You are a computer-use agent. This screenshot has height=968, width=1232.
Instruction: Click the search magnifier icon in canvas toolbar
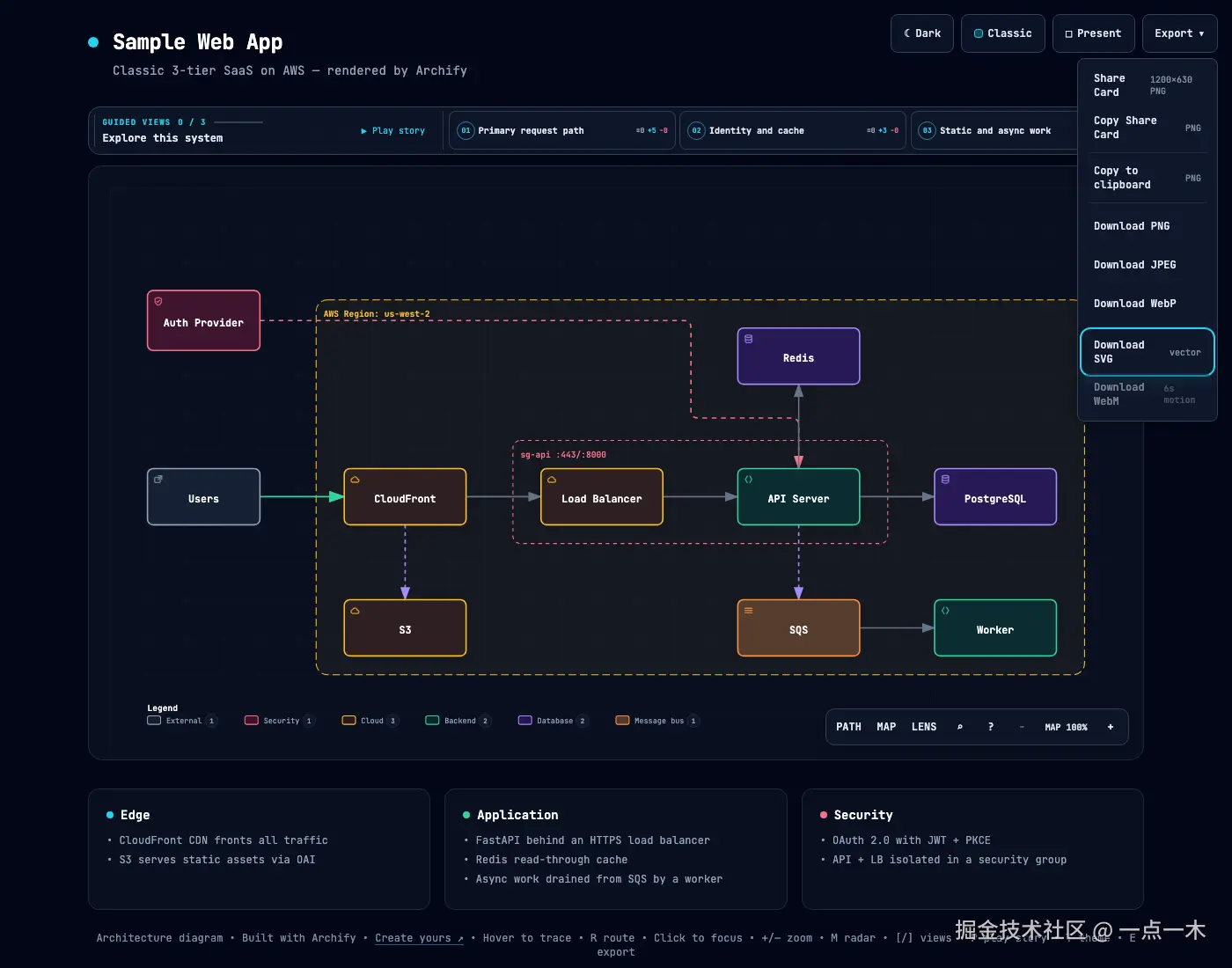[x=959, y=727]
